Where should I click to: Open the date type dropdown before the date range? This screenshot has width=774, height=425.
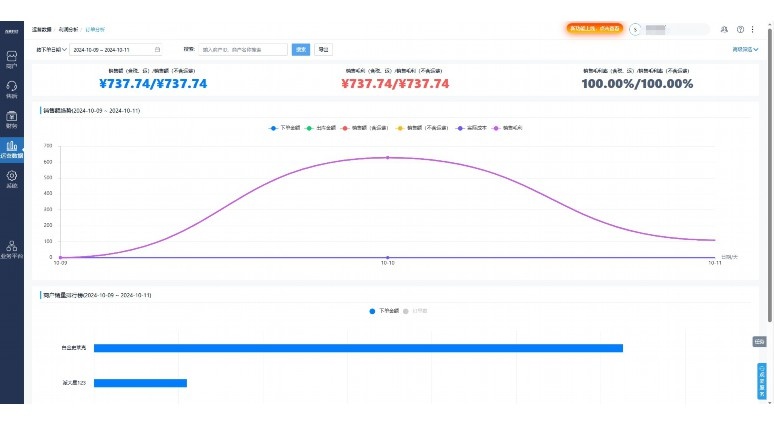pos(51,49)
